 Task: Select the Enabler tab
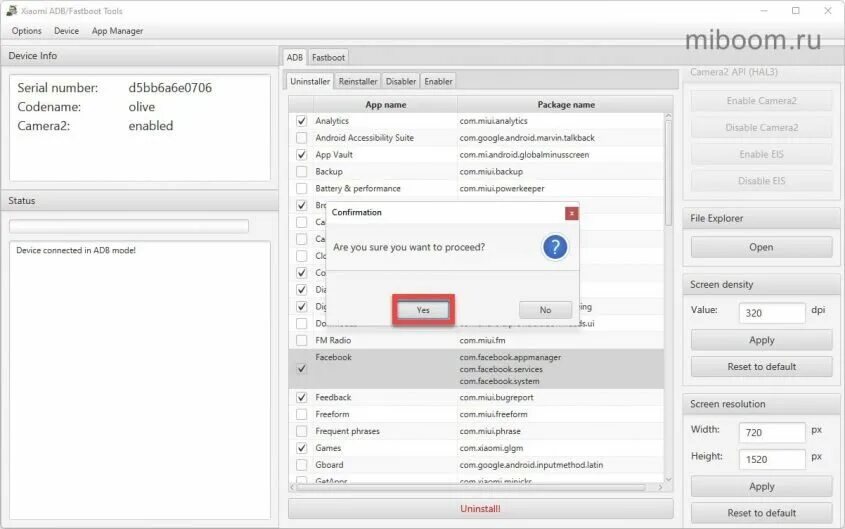pos(438,81)
